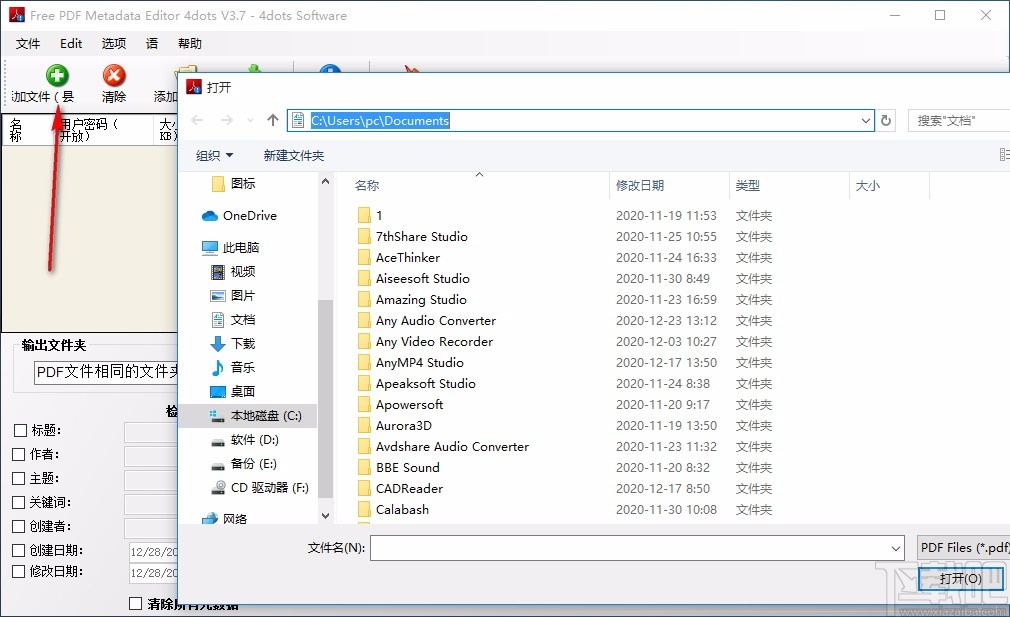Click the up arrow navigation icon

272,119
